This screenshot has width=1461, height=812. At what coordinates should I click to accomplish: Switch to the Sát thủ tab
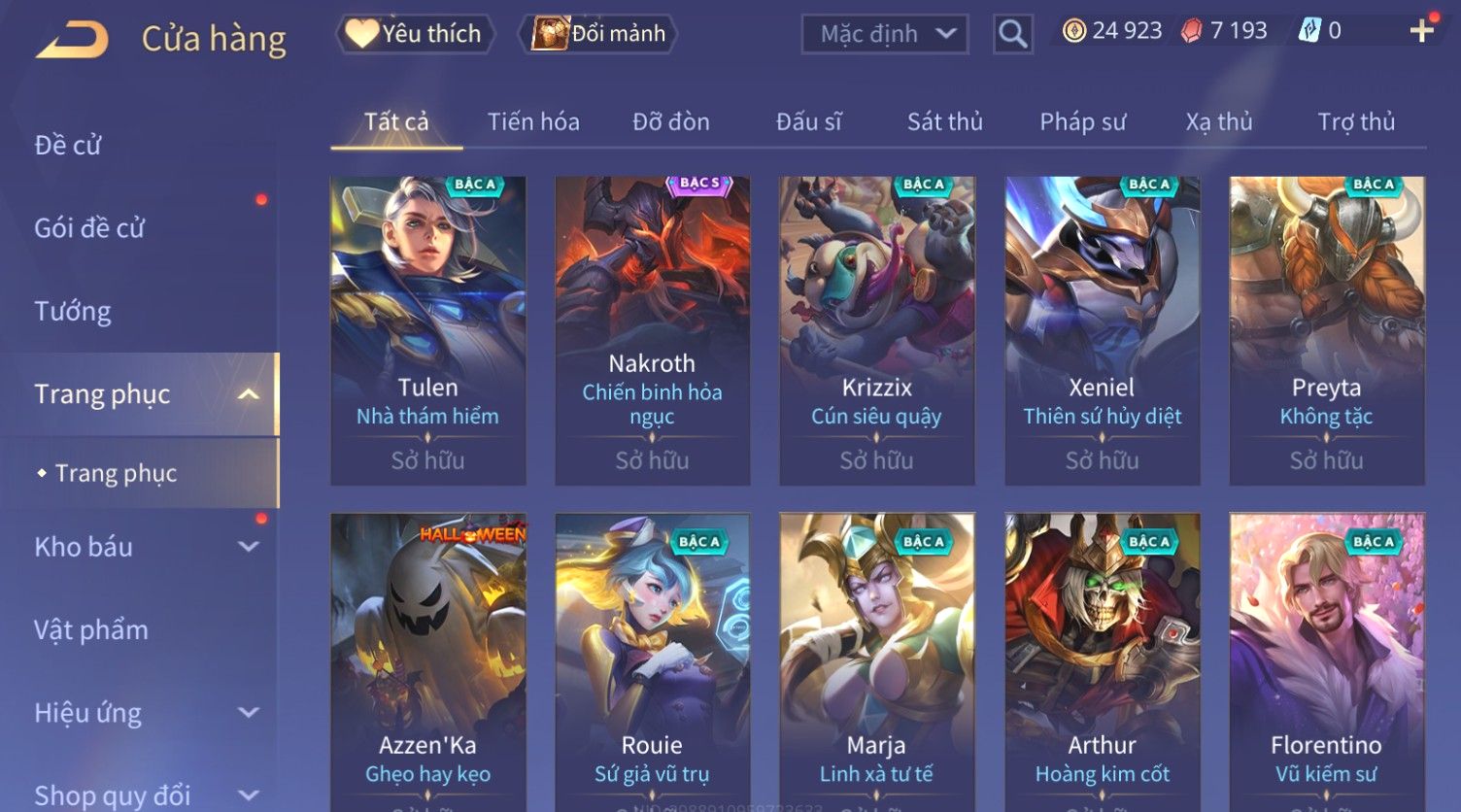point(944,121)
